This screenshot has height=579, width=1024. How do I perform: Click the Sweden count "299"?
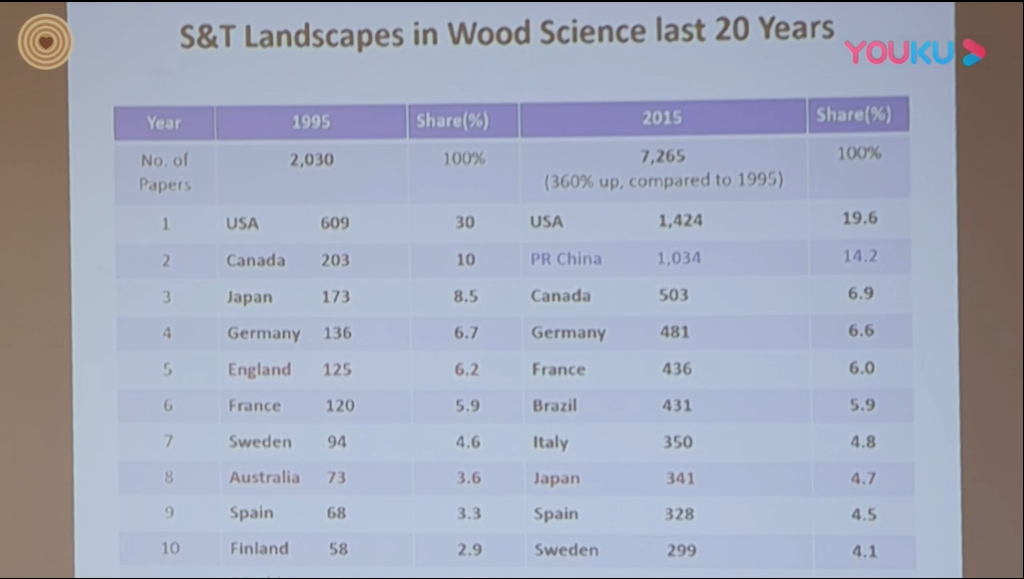pos(681,550)
